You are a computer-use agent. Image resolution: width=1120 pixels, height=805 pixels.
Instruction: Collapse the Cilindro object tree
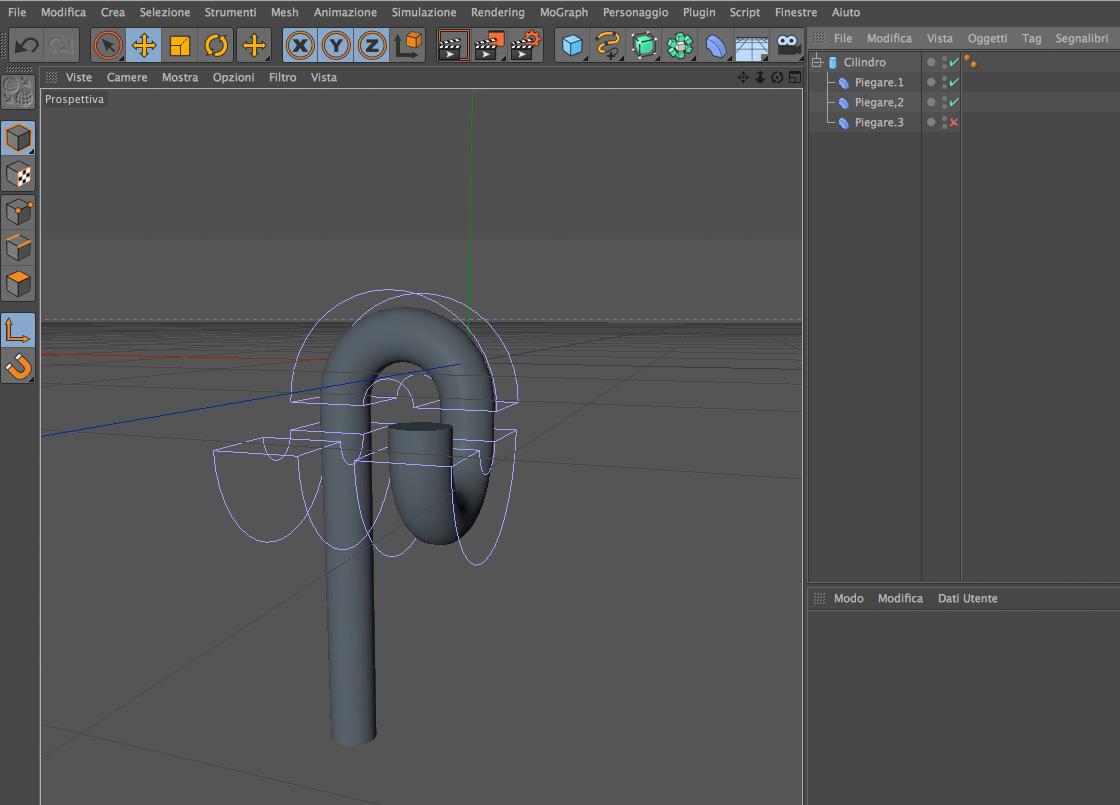817,62
